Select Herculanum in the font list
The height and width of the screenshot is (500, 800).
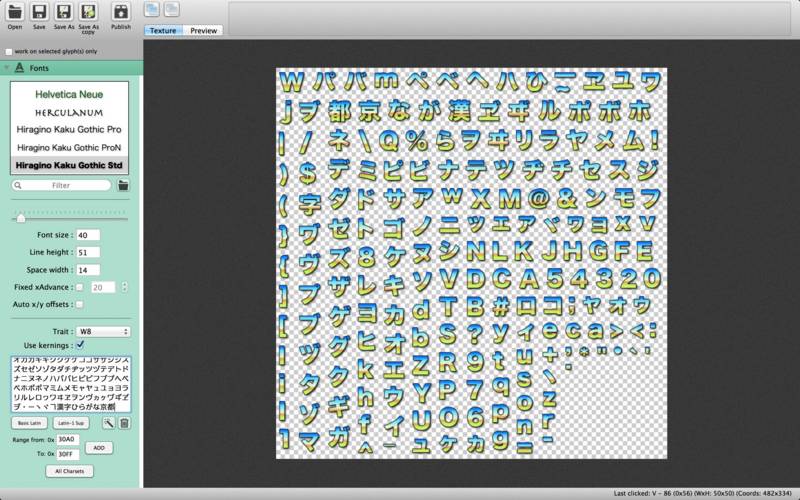69,112
